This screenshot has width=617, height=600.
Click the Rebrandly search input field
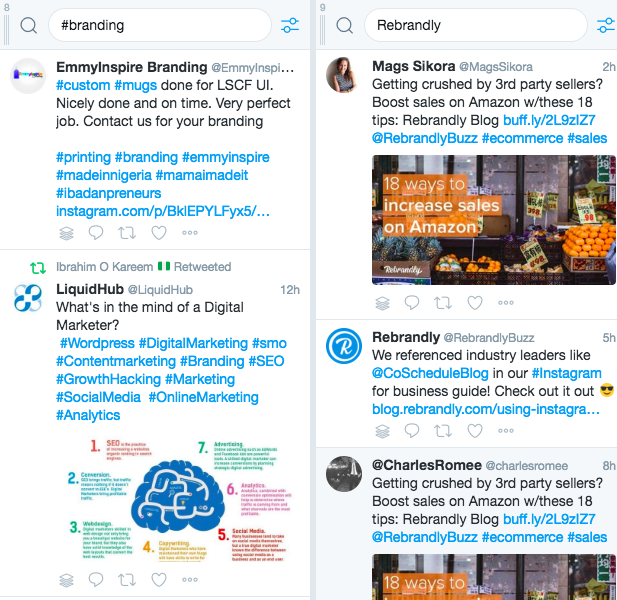(476, 26)
